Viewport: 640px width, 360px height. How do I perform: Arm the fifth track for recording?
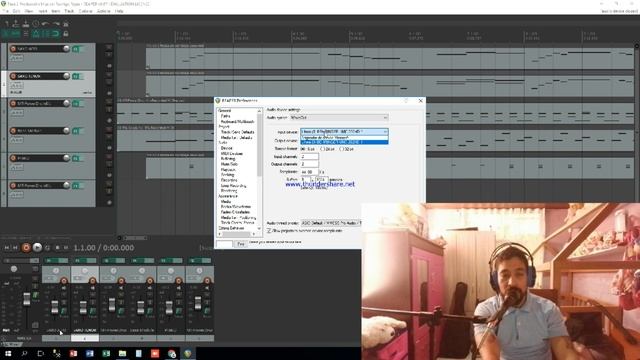pyautogui.click(x=13, y=158)
